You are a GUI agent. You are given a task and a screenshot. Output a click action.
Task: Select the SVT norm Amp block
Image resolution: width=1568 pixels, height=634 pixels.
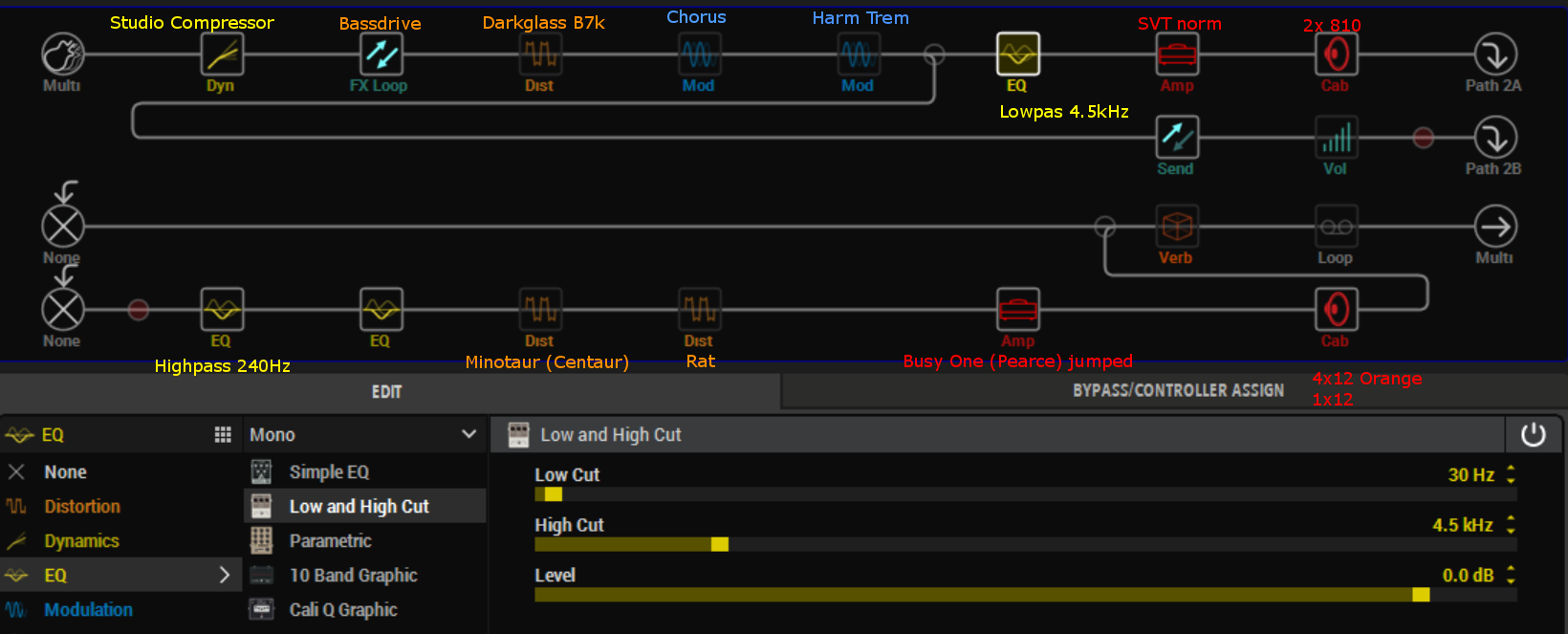coord(1177,55)
